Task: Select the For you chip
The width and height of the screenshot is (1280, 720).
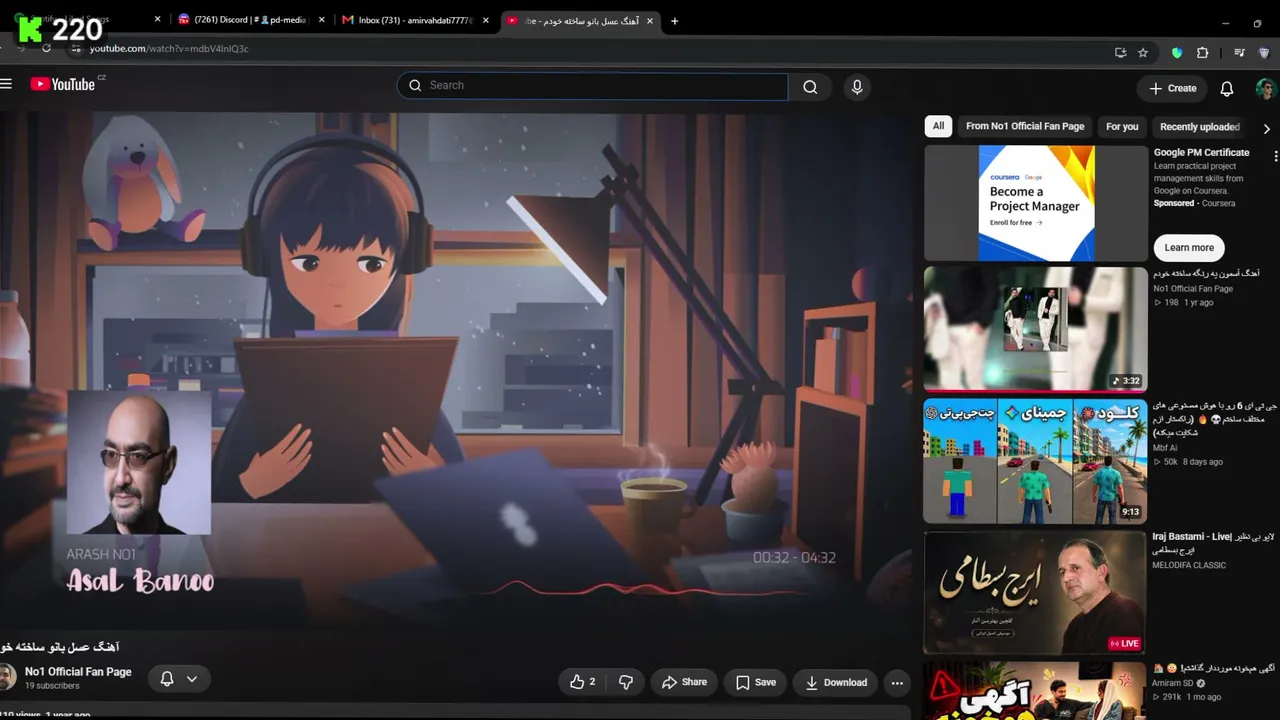Action: point(1122,126)
